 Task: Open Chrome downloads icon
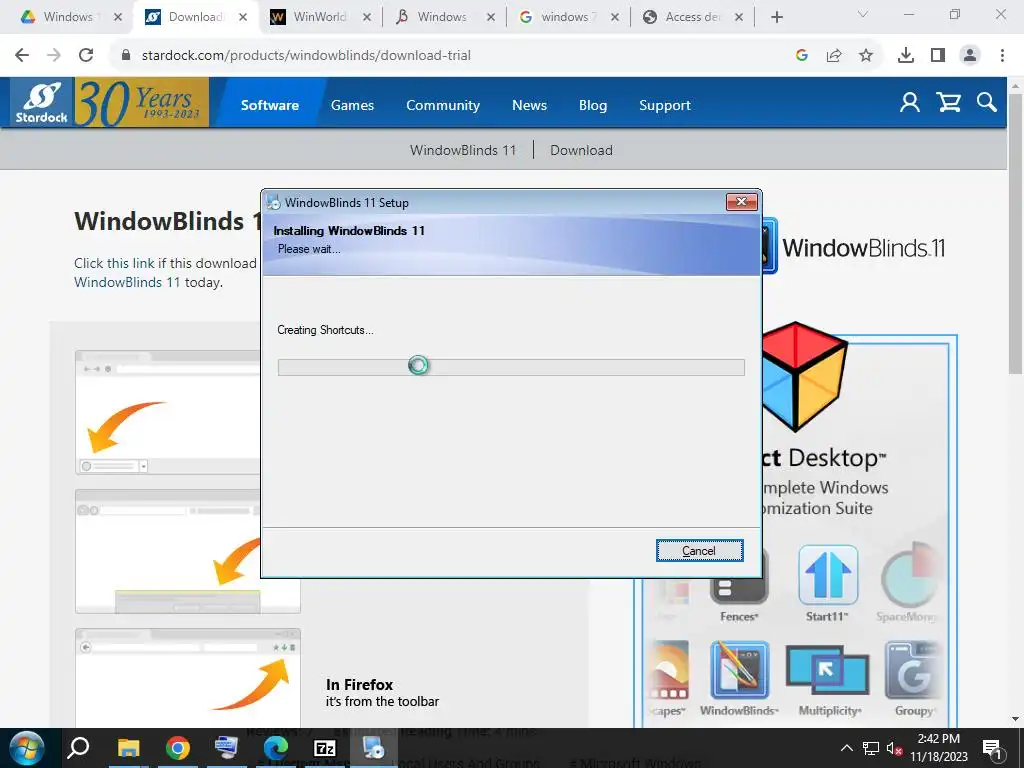906,56
